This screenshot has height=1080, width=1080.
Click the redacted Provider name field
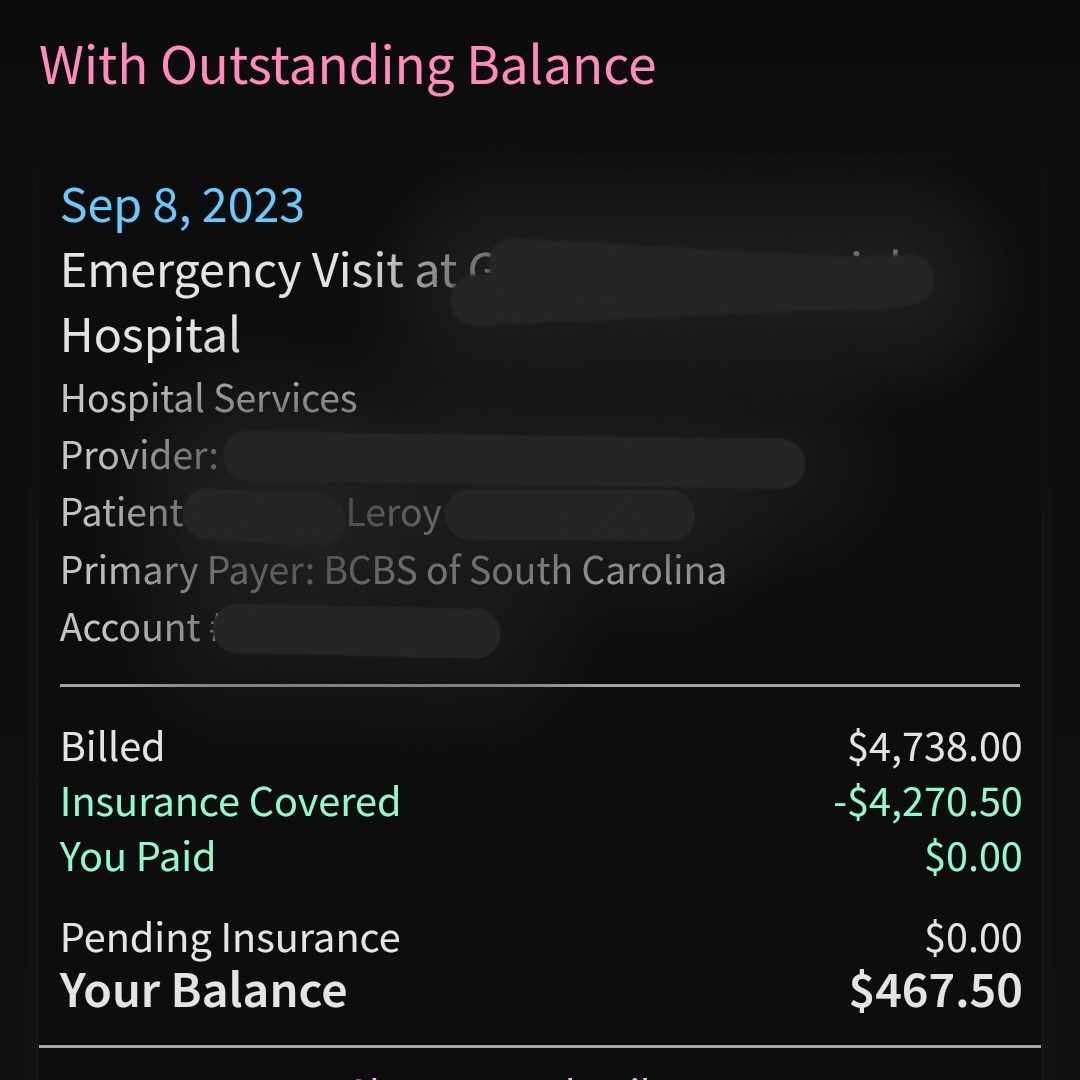[x=515, y=460]
